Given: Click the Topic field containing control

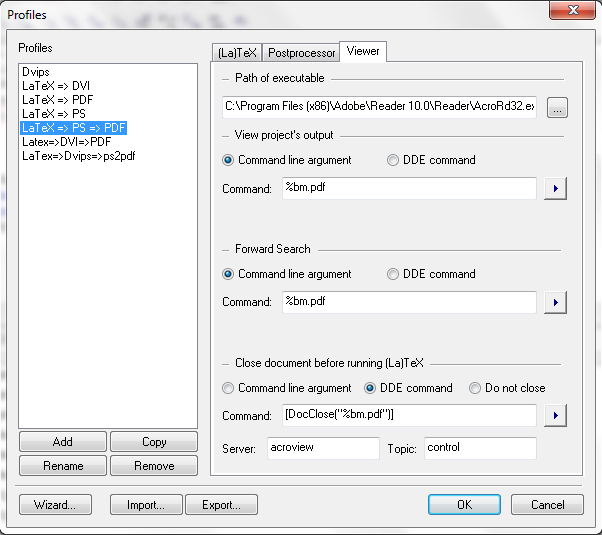Looking at the screenshot, I should pos(480,448).
